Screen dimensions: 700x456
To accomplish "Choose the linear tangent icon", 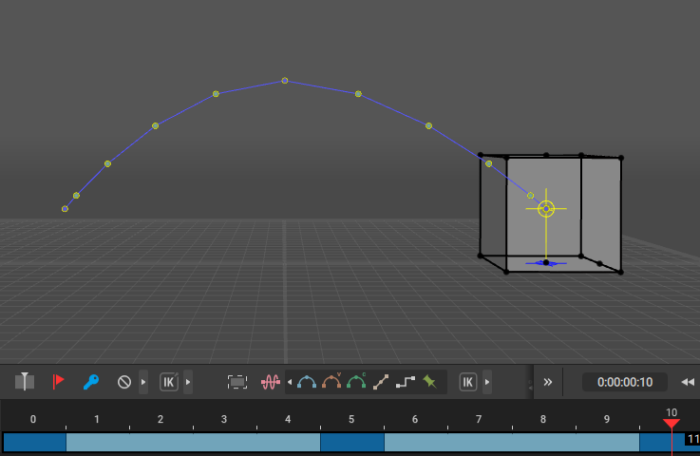I will [381, 381].
